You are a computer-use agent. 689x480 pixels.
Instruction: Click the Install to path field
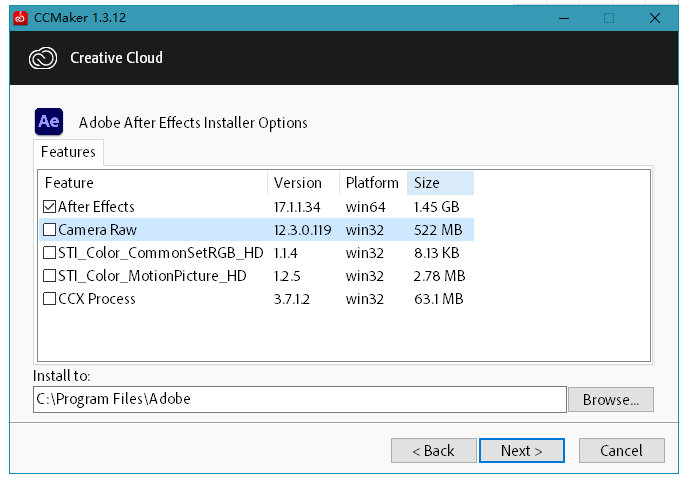tap(300, 400)
